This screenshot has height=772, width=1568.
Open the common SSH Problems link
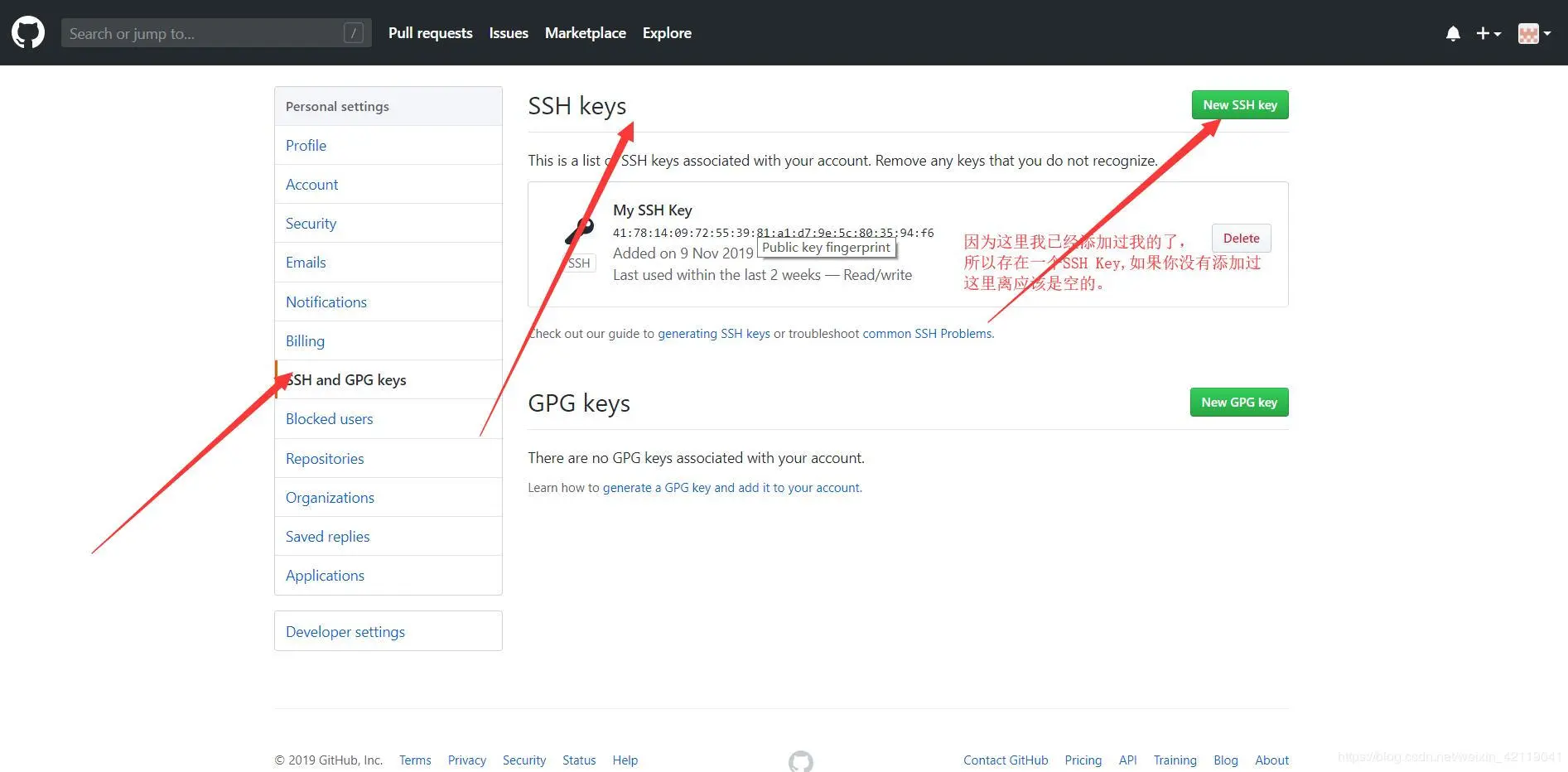point(927,334)
